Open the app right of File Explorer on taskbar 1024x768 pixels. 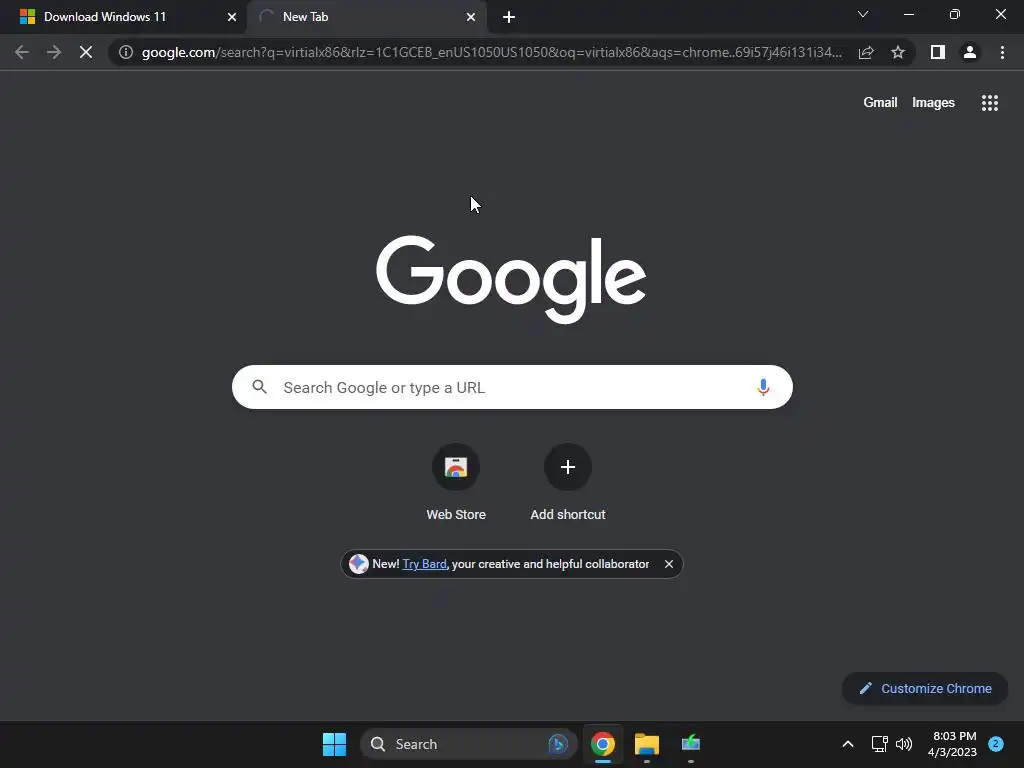pyautogui.click(x=690, y=744)
